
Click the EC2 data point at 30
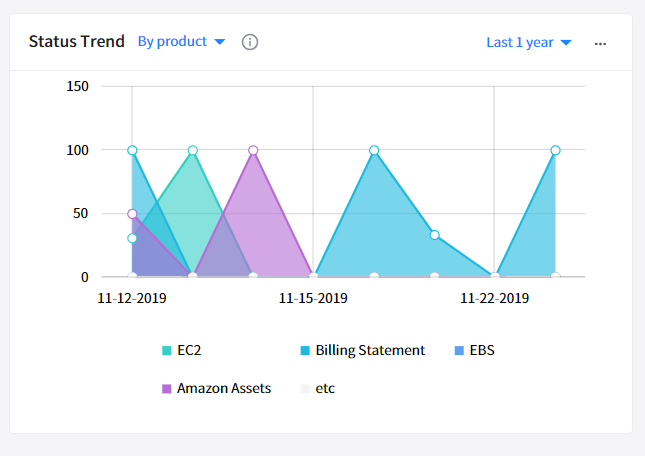click(132, 238)
